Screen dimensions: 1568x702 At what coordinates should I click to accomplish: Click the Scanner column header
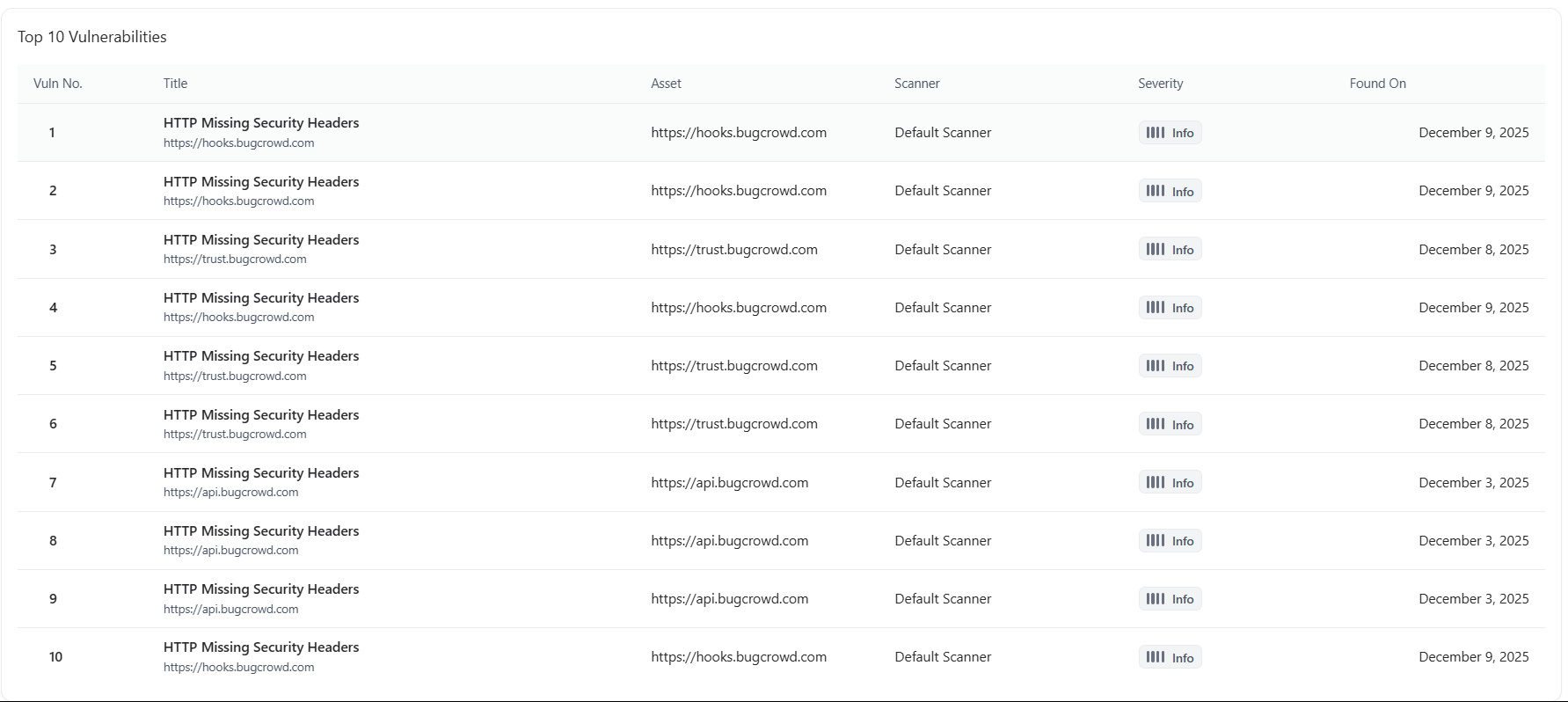point(917,84)
